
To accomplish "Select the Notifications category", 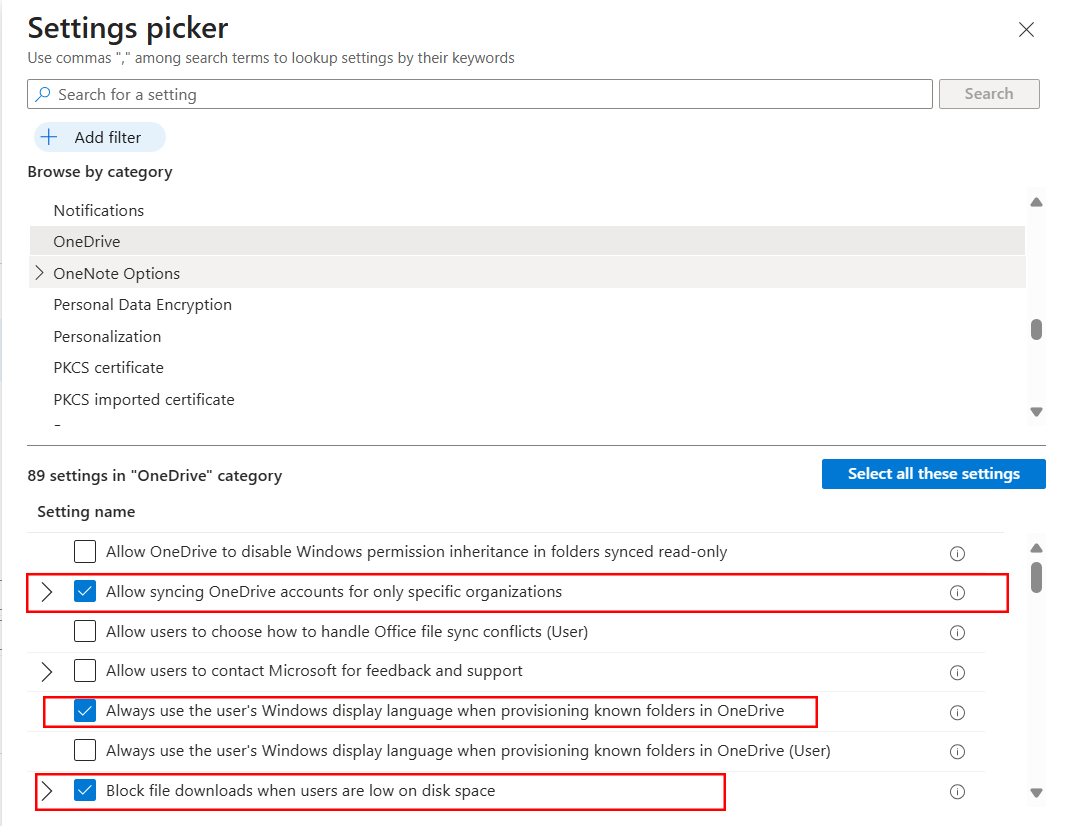I will [x=99, y=210].
